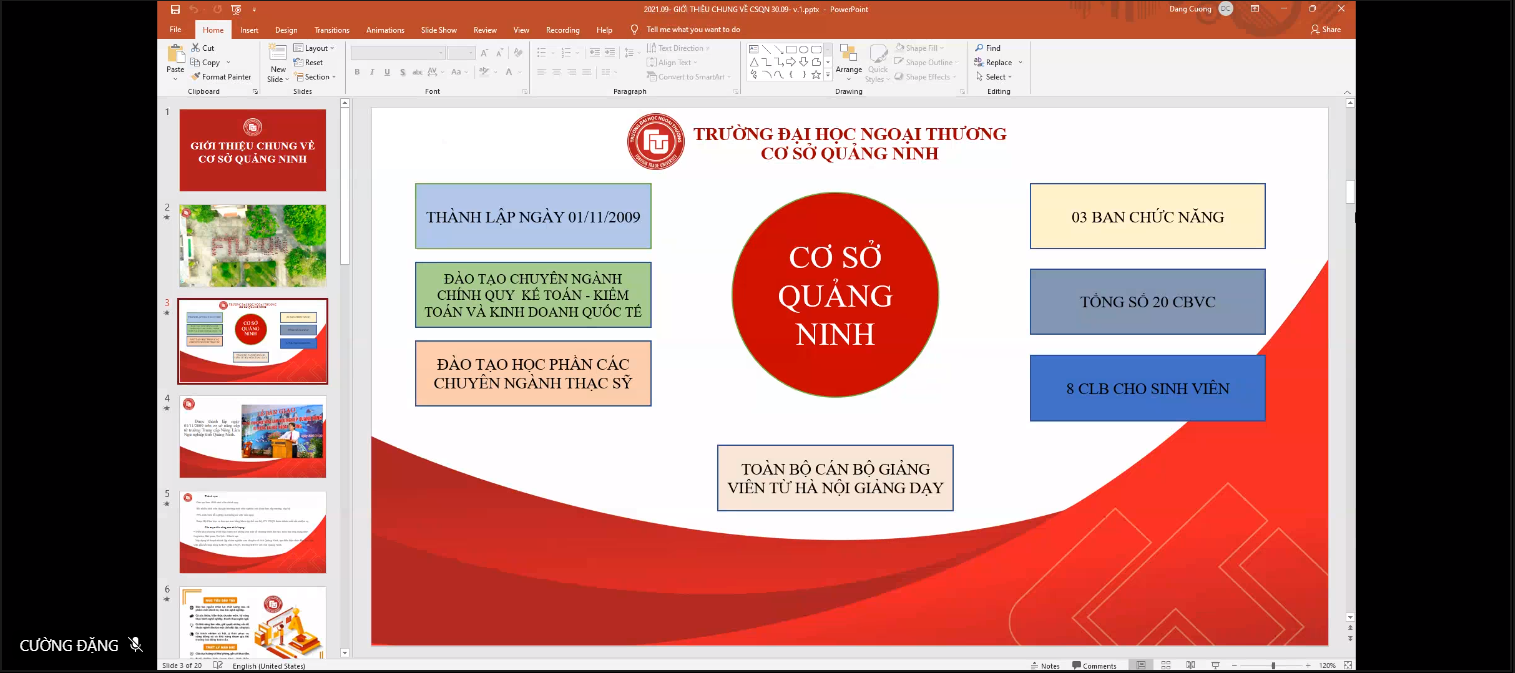Open the Text Direction dropdown

pyautogui.click(x=679, y=48)
